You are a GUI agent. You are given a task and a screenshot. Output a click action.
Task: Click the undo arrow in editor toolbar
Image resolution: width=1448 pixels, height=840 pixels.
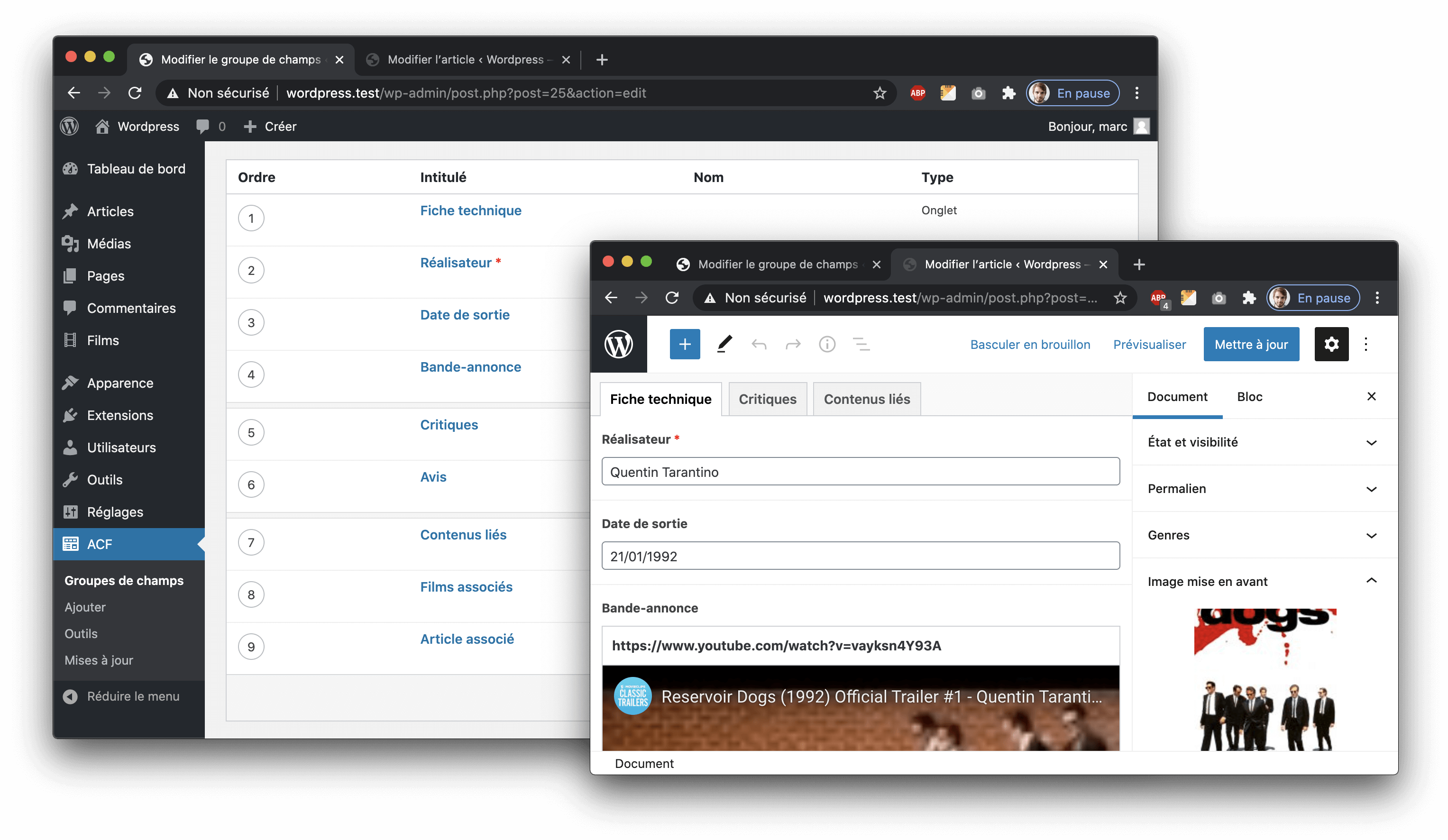759,344
